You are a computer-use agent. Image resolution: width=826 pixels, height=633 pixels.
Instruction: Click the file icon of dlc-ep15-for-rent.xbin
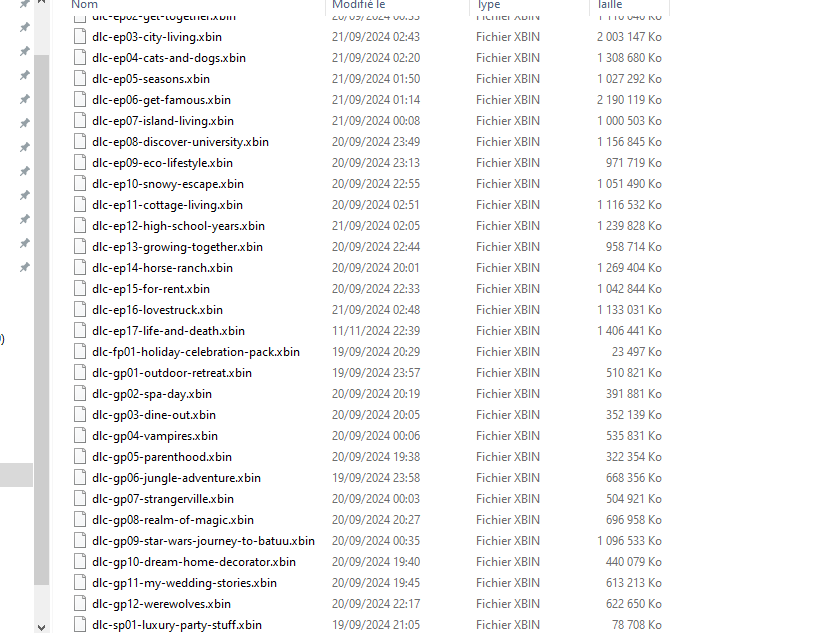[x=80, y=289]
